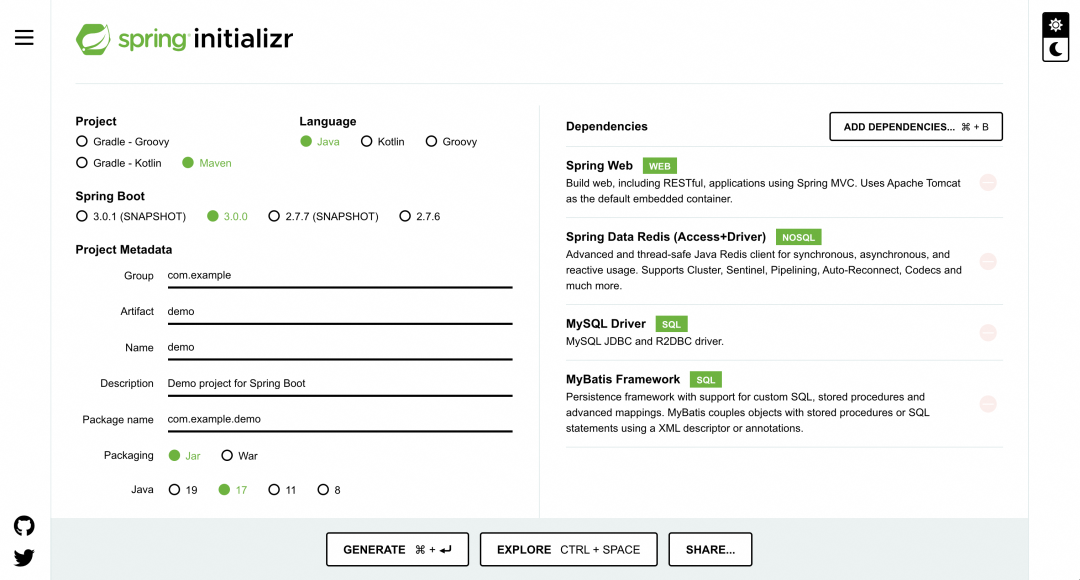The height and width of the screenshot is (580, 1080).
Task: Remove Spring Web dependency minus icon
Action: 988,182
